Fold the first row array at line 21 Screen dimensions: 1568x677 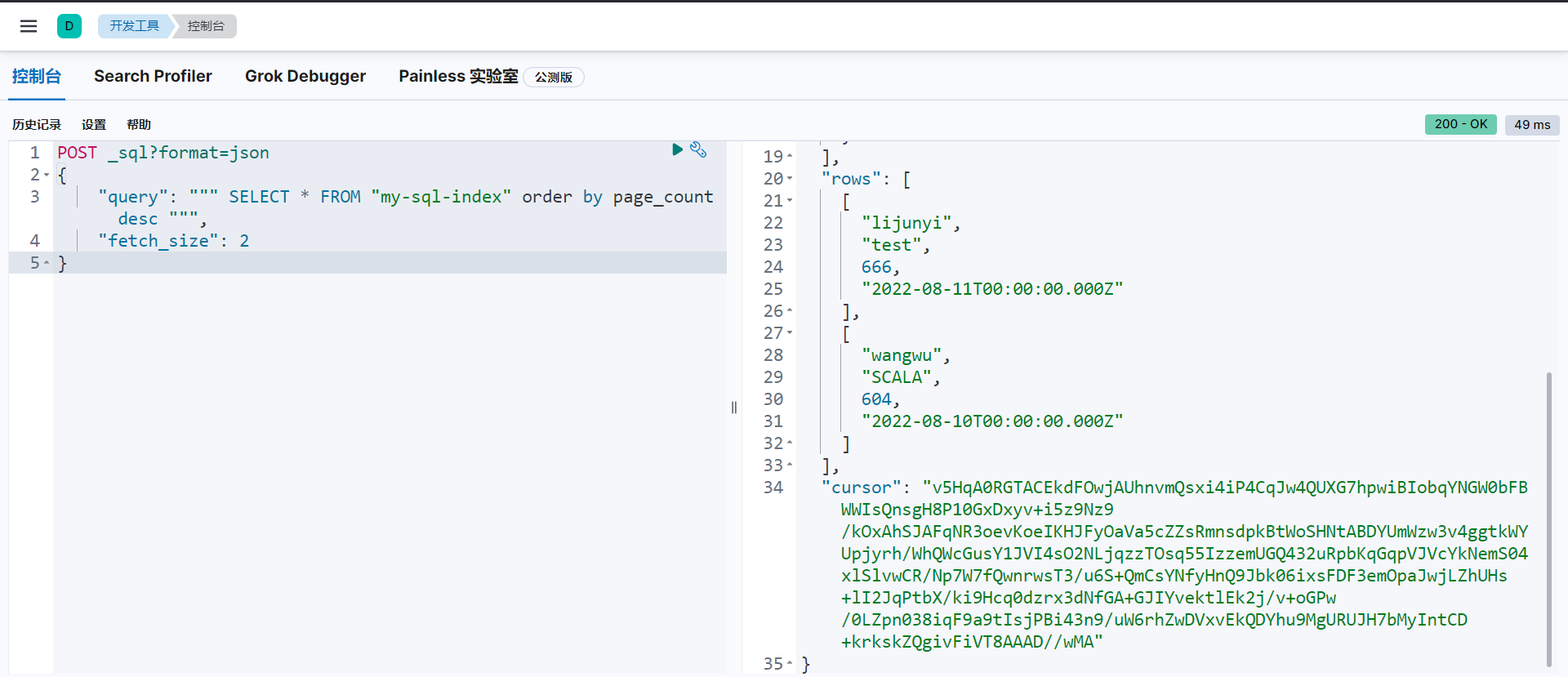[790, 201]
